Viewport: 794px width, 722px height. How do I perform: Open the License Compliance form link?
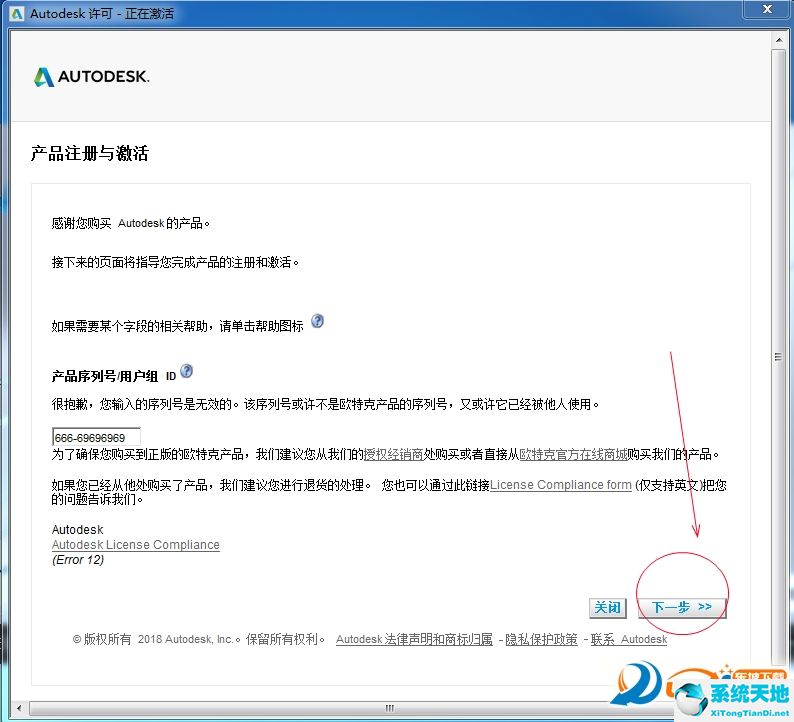[x=561, y=485]
